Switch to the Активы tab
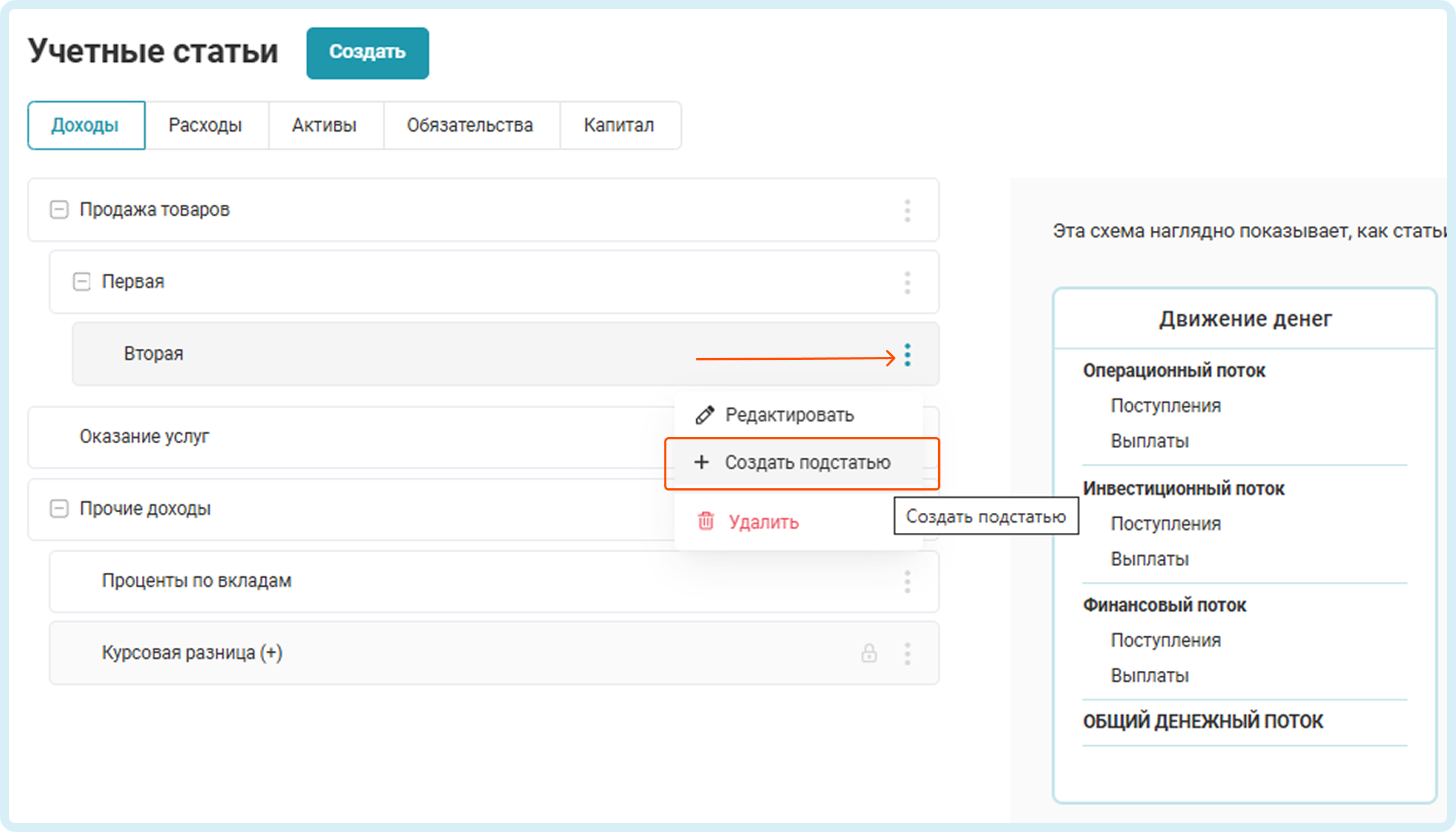 pos(324,125)
